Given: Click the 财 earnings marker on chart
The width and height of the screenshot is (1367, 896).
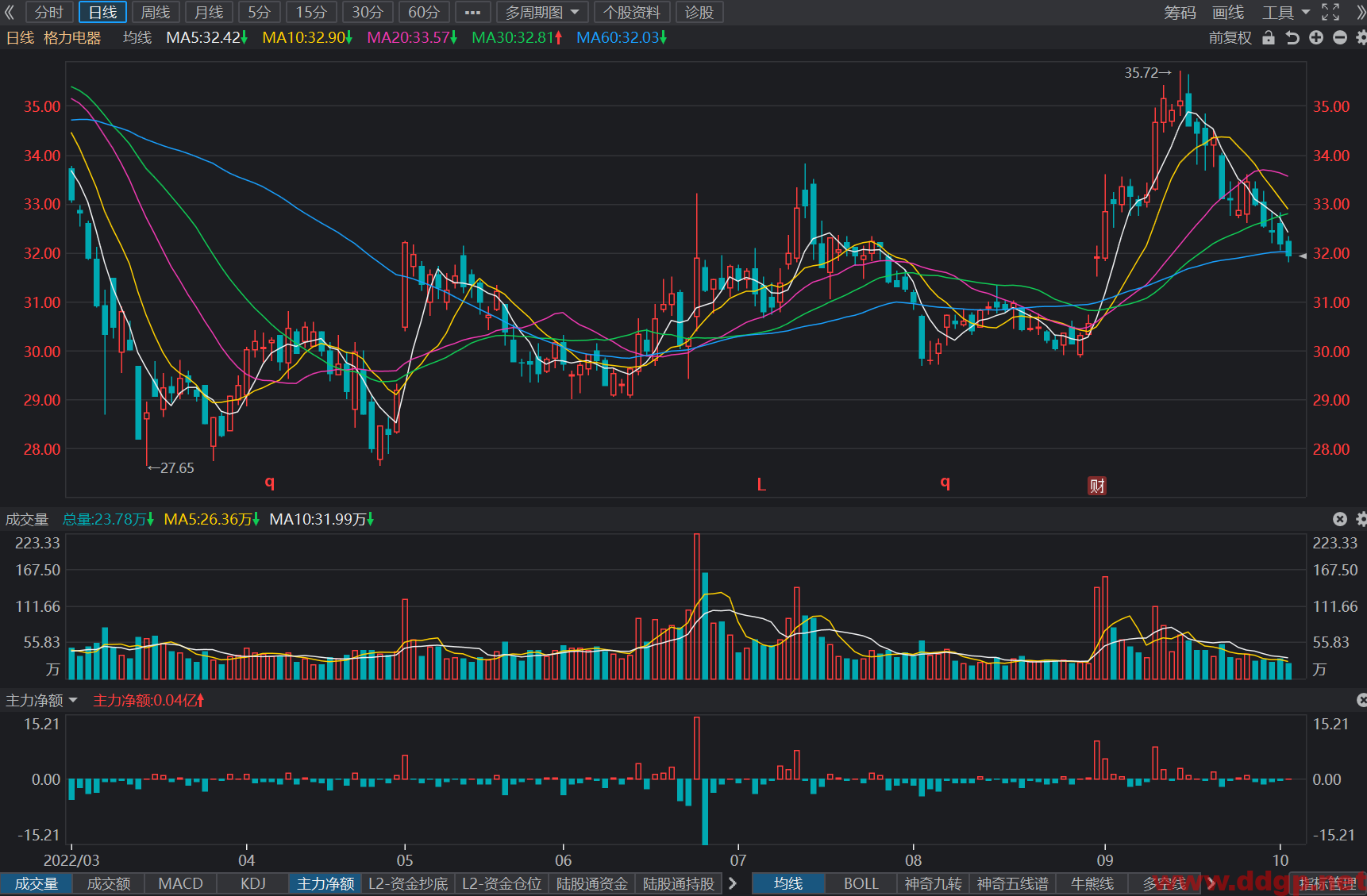Looking at the screenshot, I should pos(1097,486).
